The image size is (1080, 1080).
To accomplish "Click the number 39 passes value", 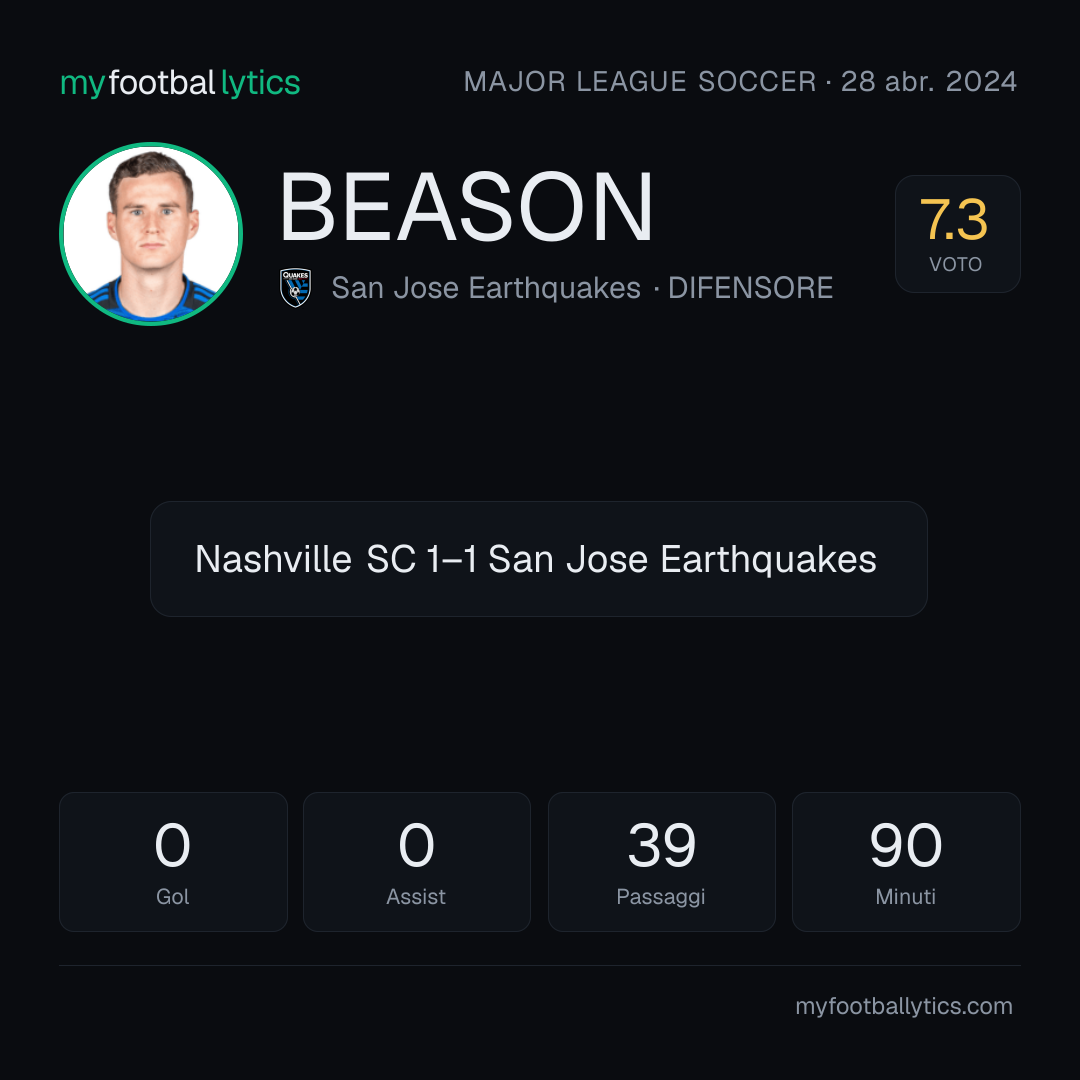I will point(661,845).
